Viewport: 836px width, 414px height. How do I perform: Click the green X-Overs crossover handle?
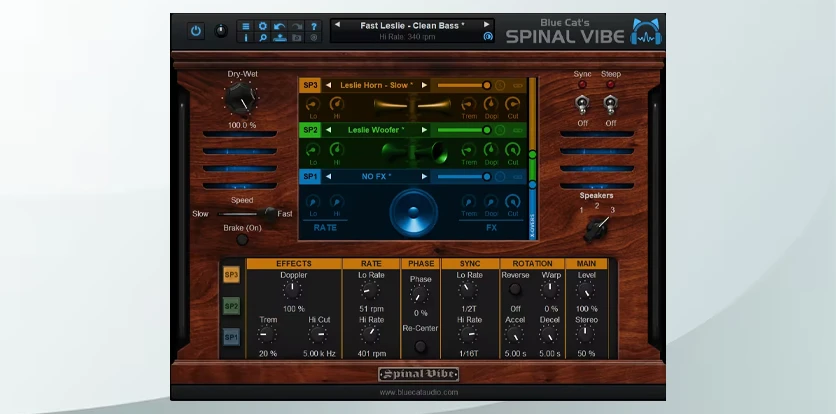coord(532,155)
